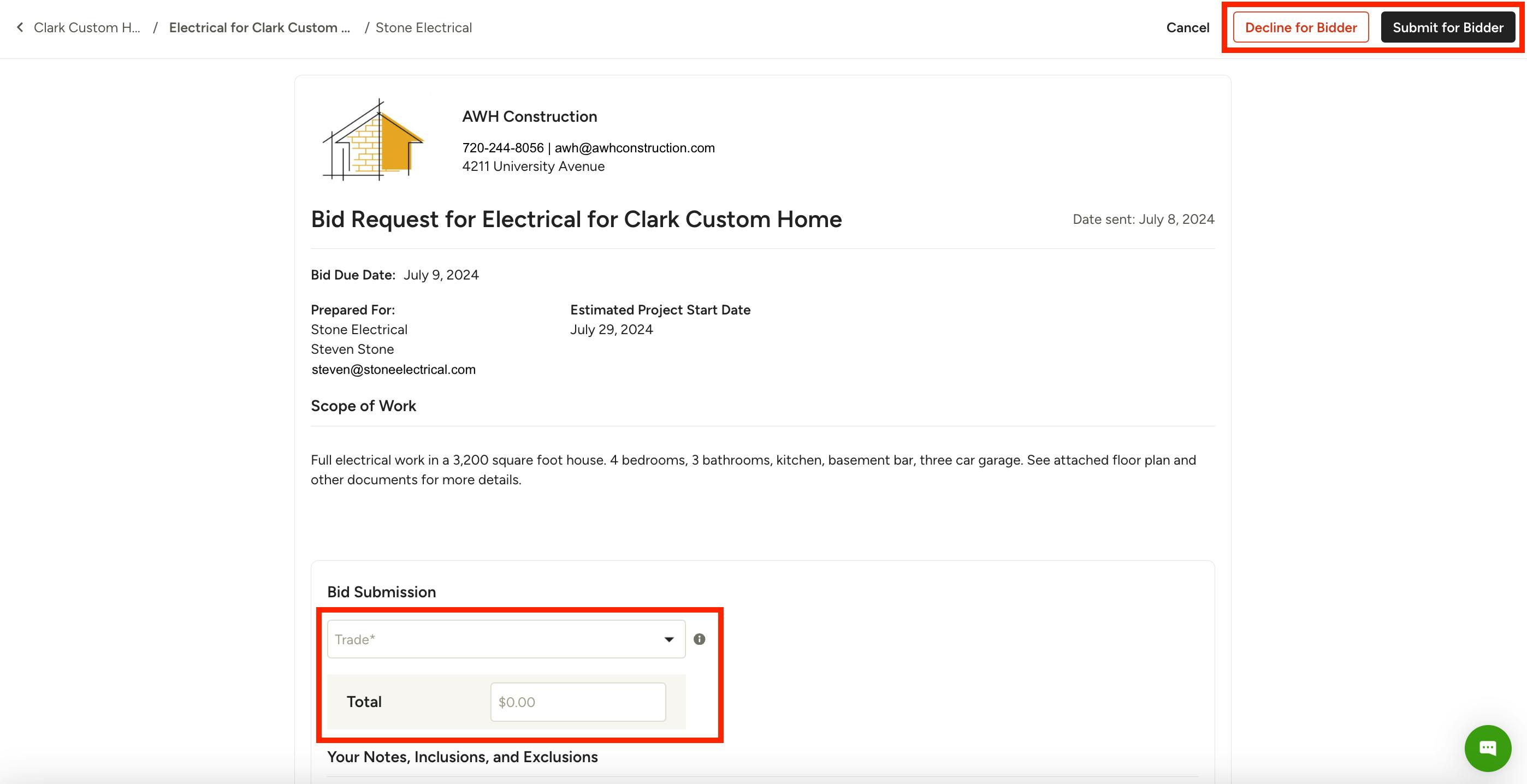The width and height of the screenshot is (1527, 784).
Task: Click the back chevron in the breadcrumb
Action: [x=20, y=27]
